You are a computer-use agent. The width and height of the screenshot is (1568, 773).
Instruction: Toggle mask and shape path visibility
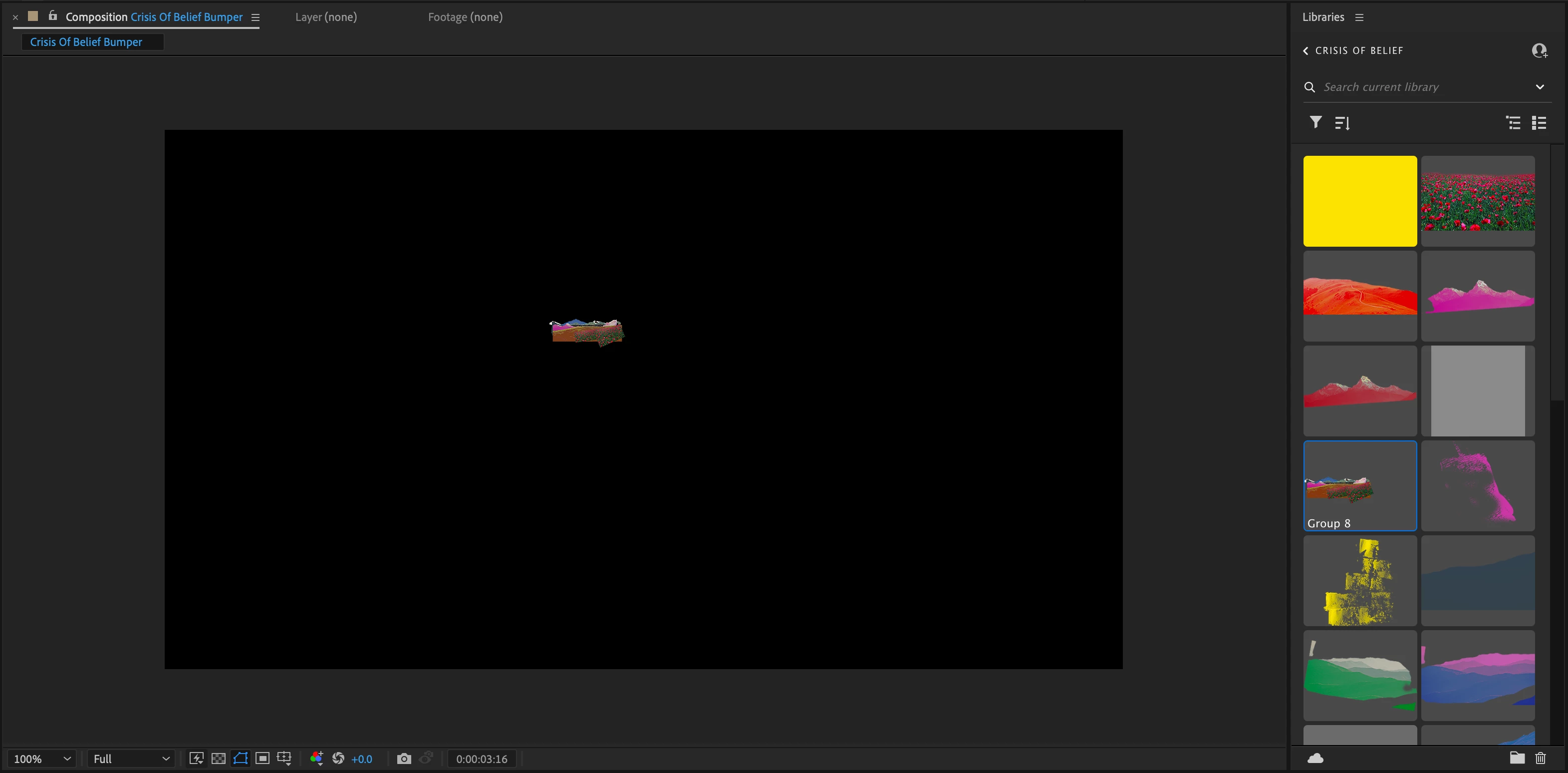[x=241, y=759]
